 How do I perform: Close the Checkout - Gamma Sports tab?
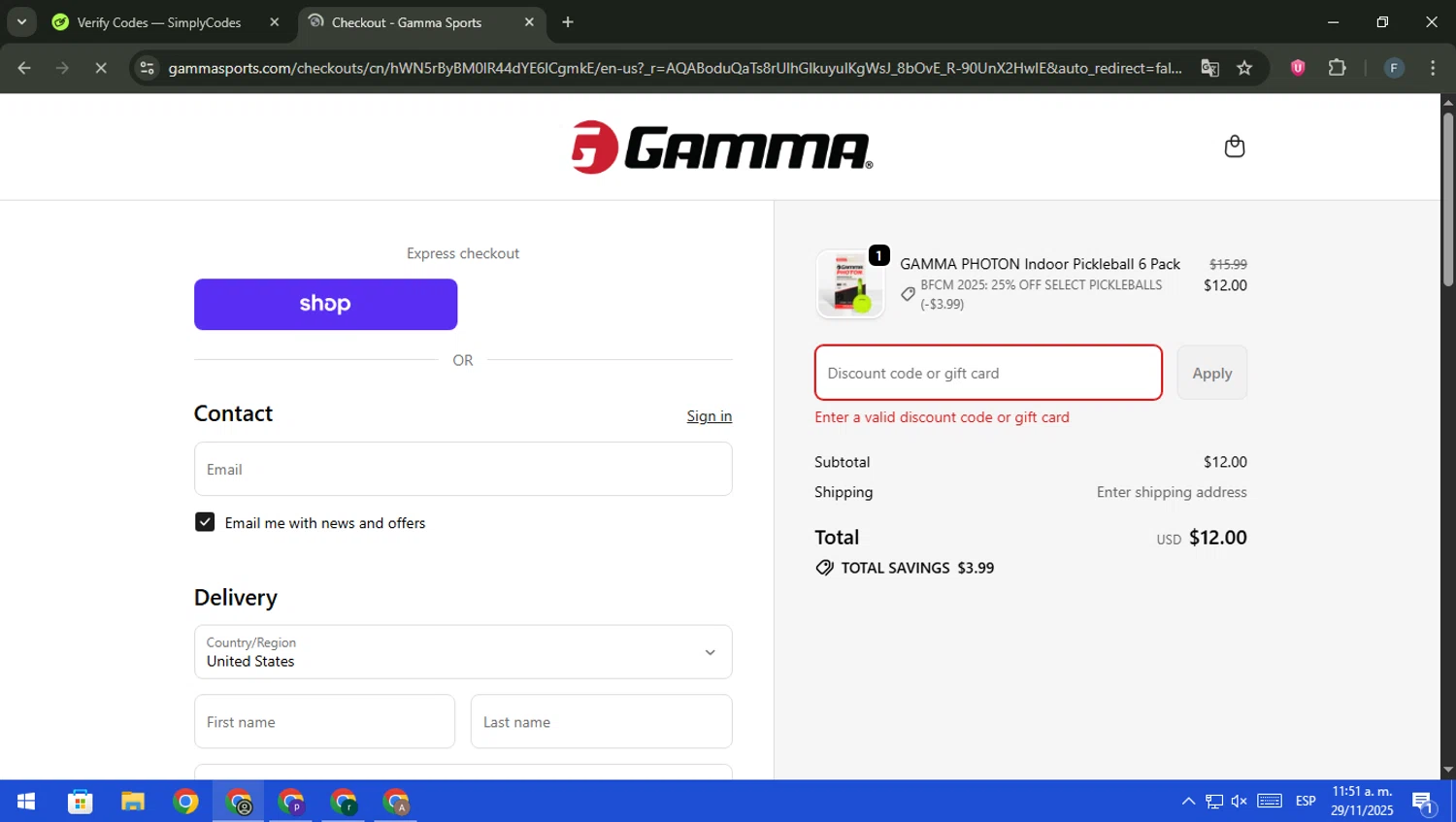pos(529,22)
